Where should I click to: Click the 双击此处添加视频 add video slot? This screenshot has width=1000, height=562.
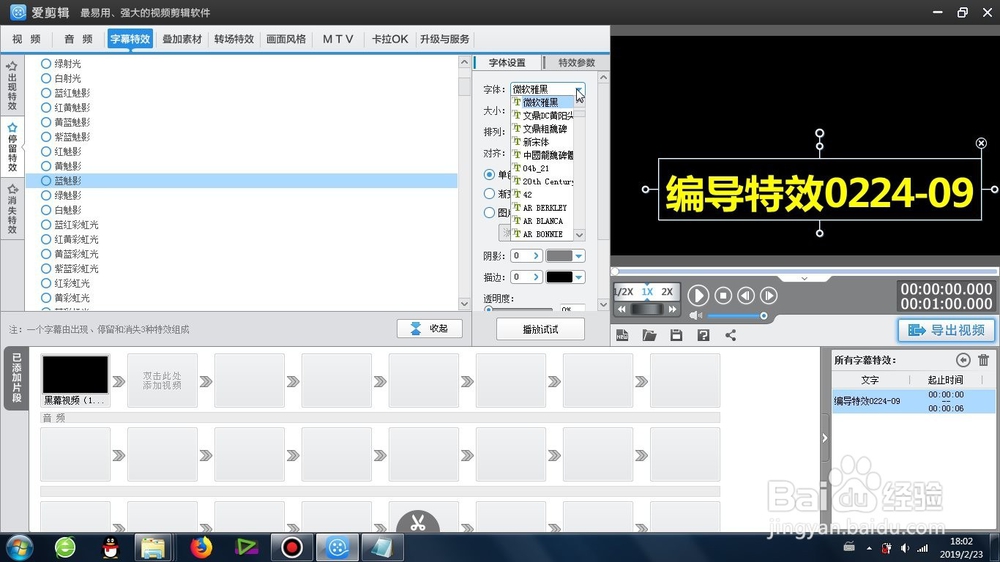coord(162,381)
